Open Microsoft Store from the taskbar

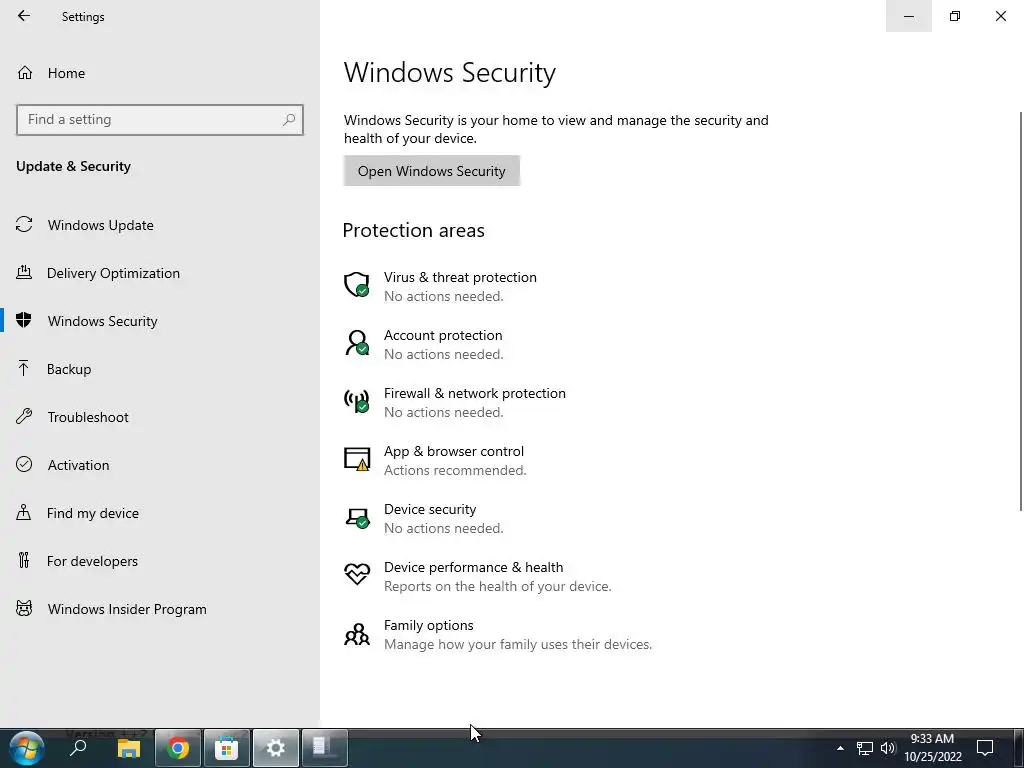[x=227, y=748]
